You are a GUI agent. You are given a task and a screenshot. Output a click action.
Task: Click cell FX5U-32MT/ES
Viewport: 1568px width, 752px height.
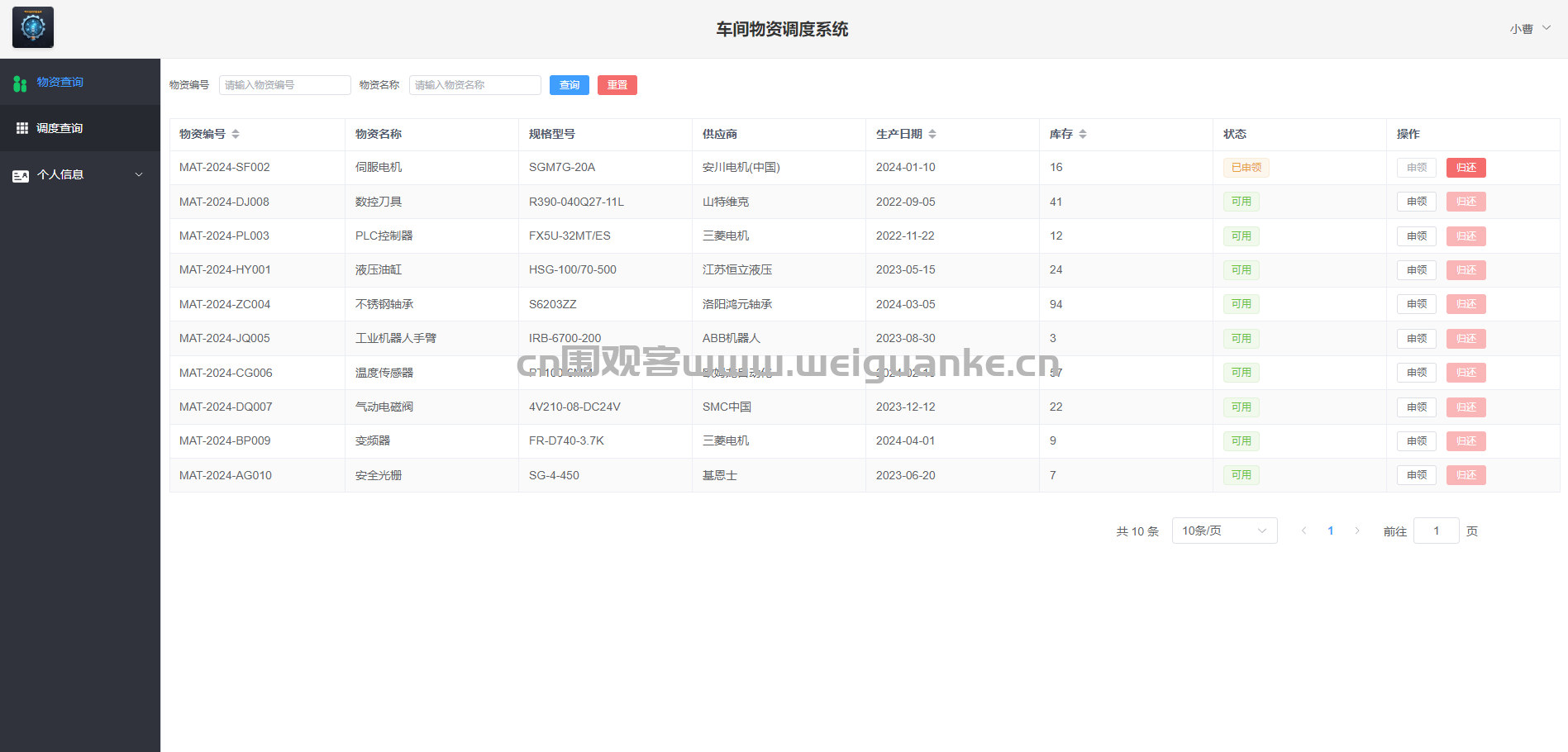(x=570, y=236)
